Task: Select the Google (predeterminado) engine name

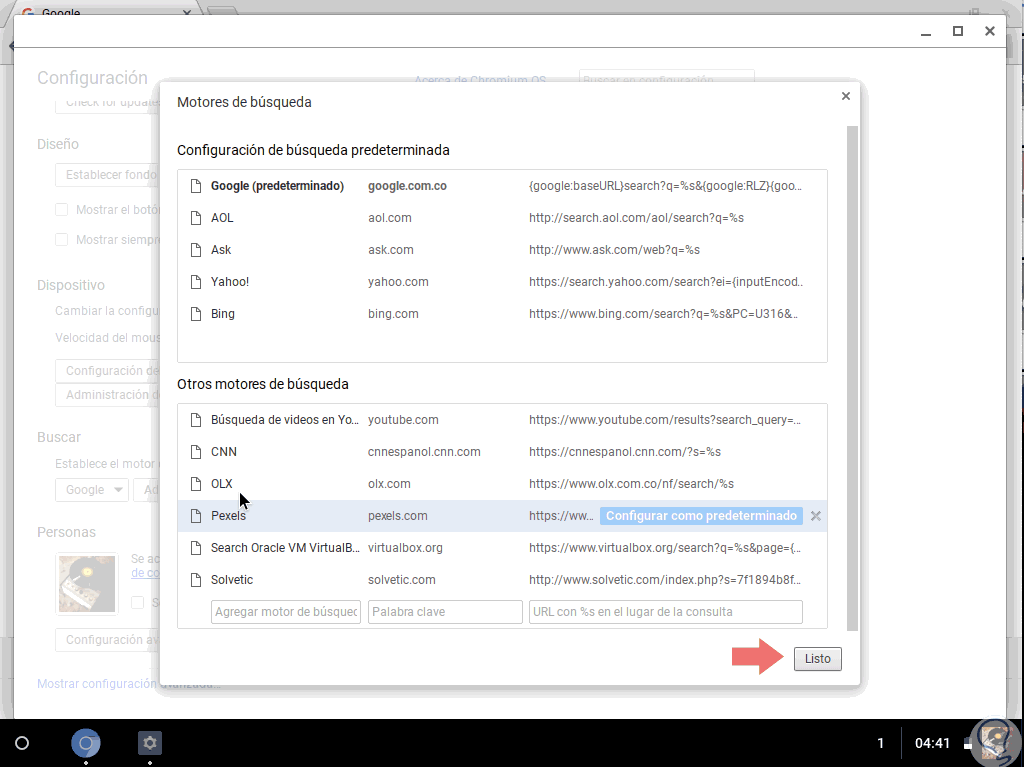Action: tap(277, 186)
